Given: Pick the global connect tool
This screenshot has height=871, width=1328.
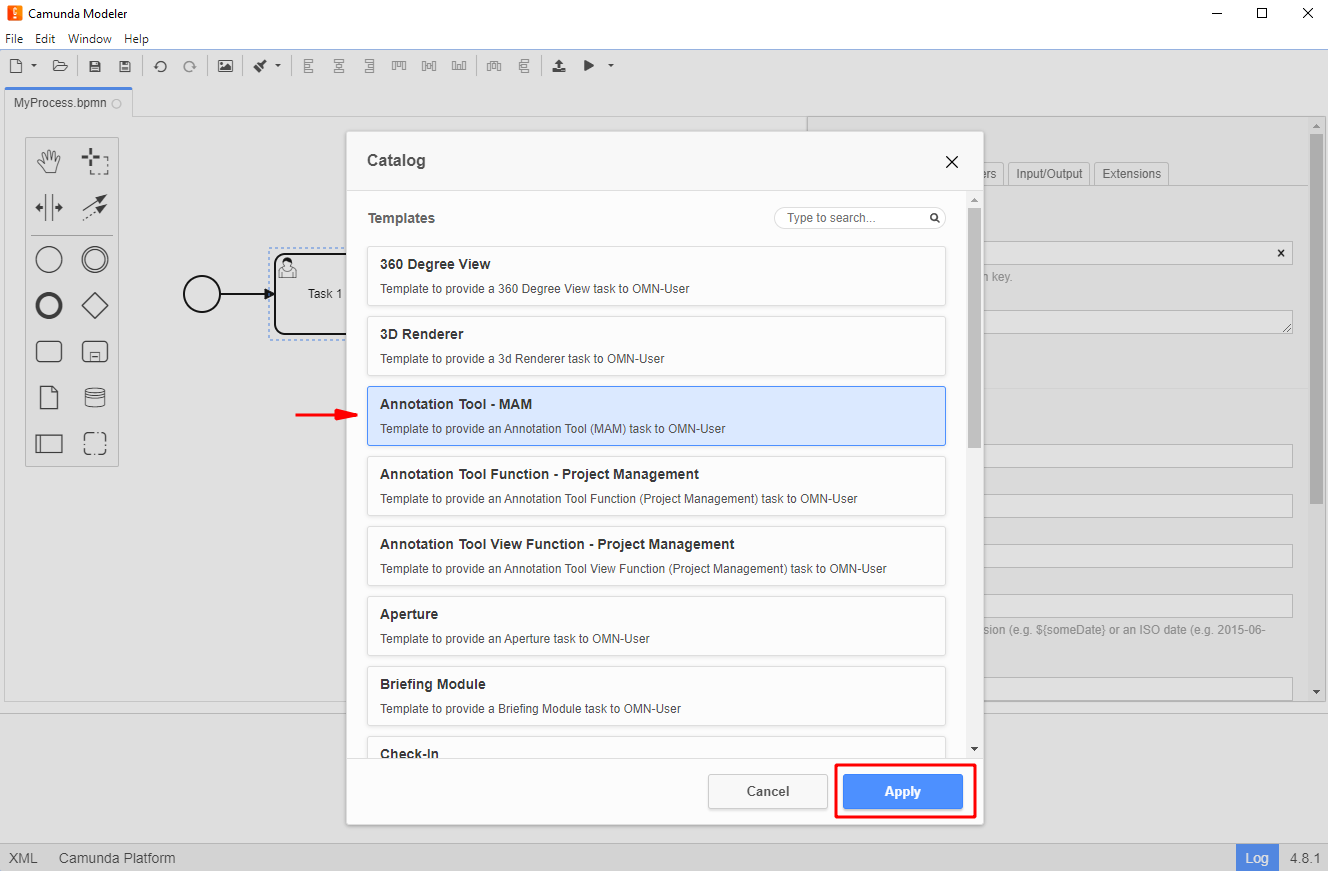Looking at the screenshot, I should [x=95, y=208].
